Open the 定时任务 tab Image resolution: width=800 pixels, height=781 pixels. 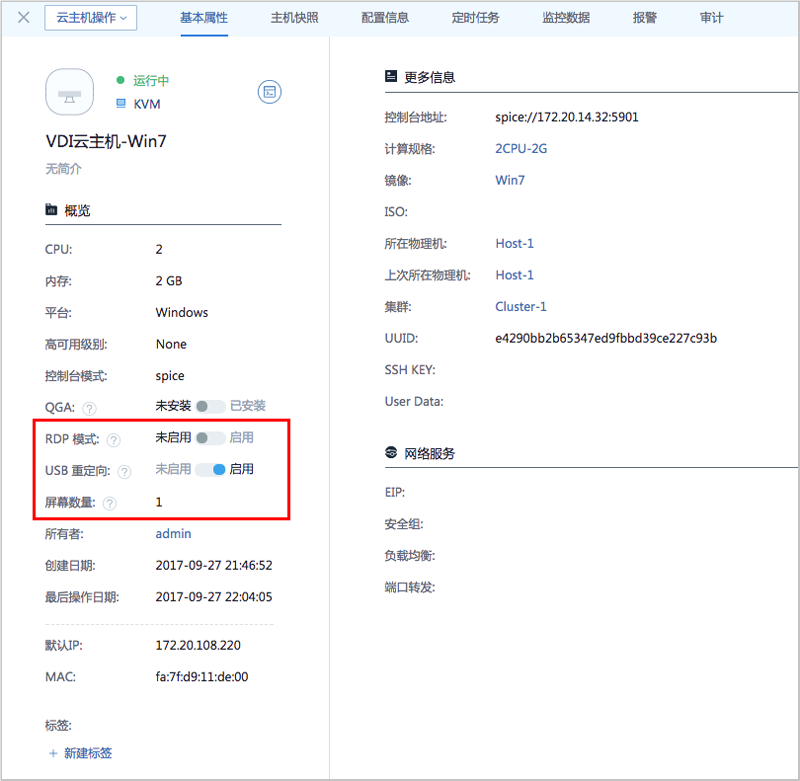[x=475, y=18]
